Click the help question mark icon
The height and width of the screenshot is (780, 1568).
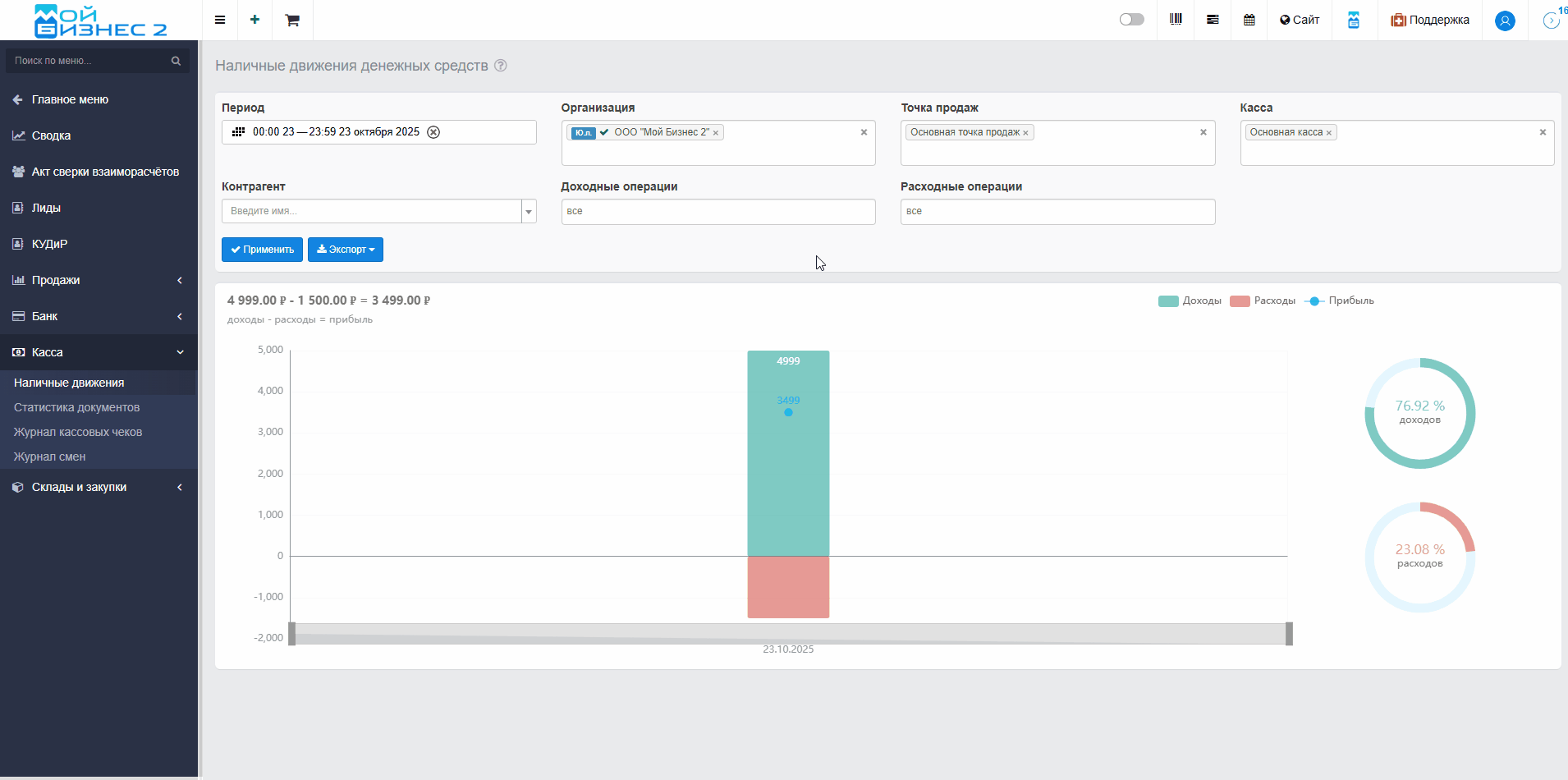point(501,66)
